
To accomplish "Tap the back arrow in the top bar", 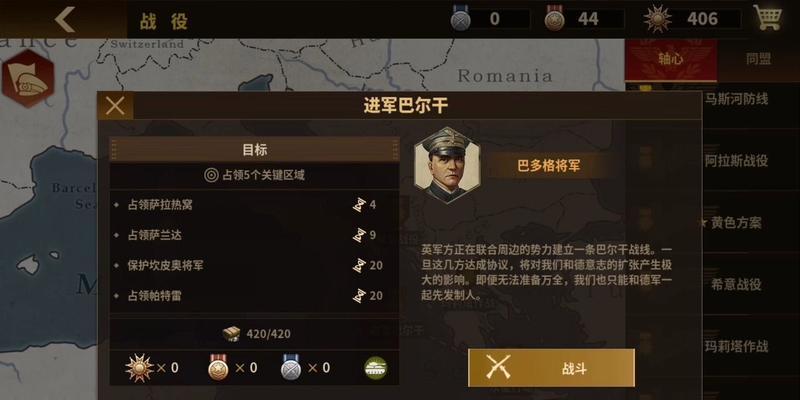I will (65, 19).
